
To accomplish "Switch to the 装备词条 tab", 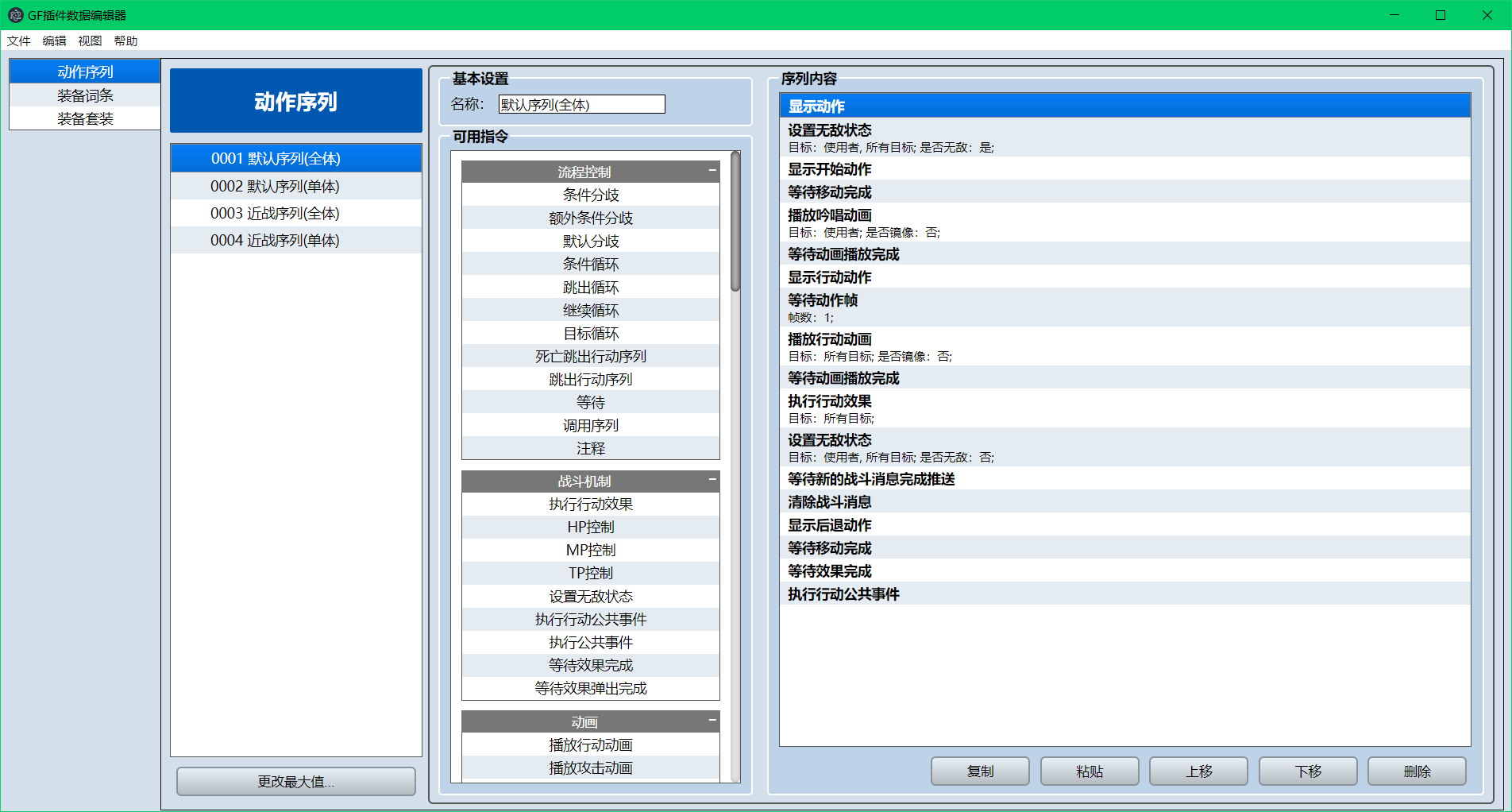I will (85, 95).
